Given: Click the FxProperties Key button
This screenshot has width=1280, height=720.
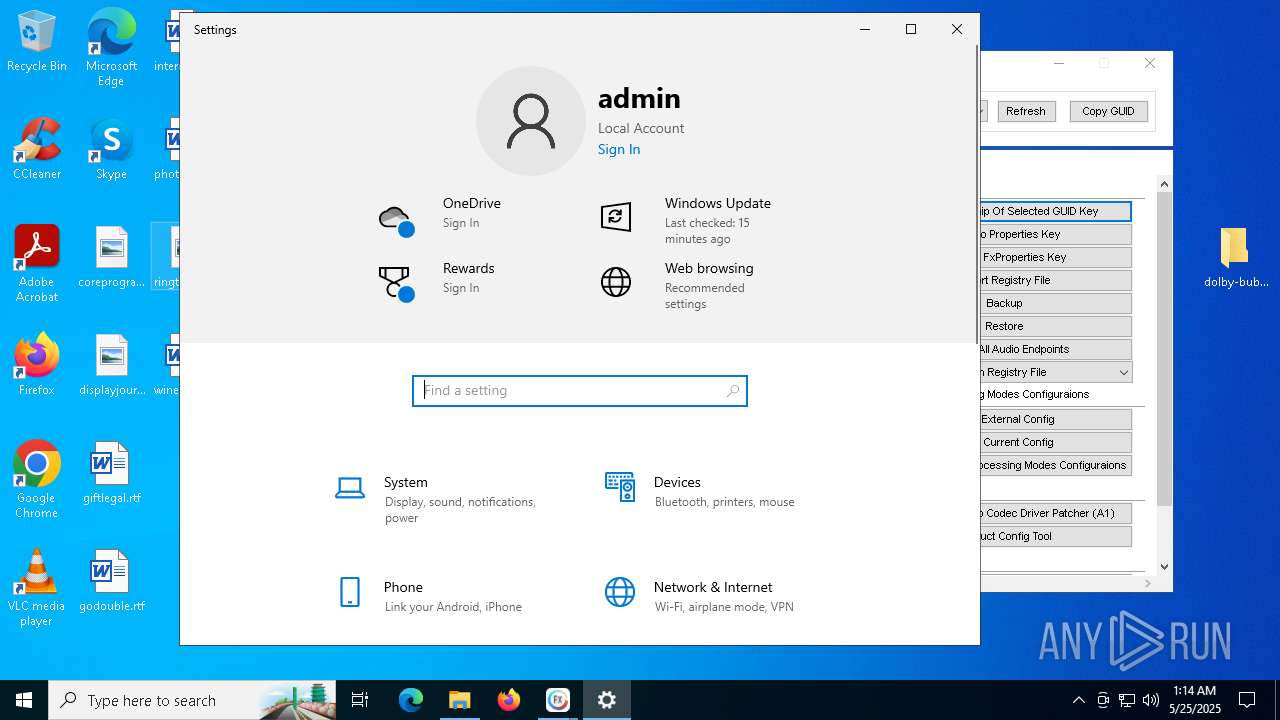Looking at the screenshot, I should 1055,257.
